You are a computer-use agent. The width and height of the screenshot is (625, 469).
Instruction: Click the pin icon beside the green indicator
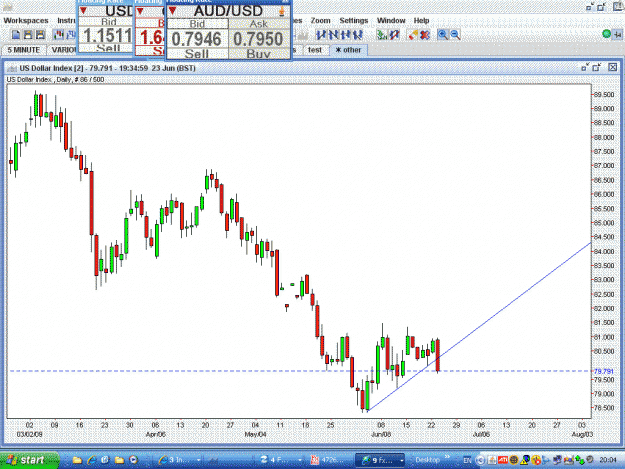(617, 35)
